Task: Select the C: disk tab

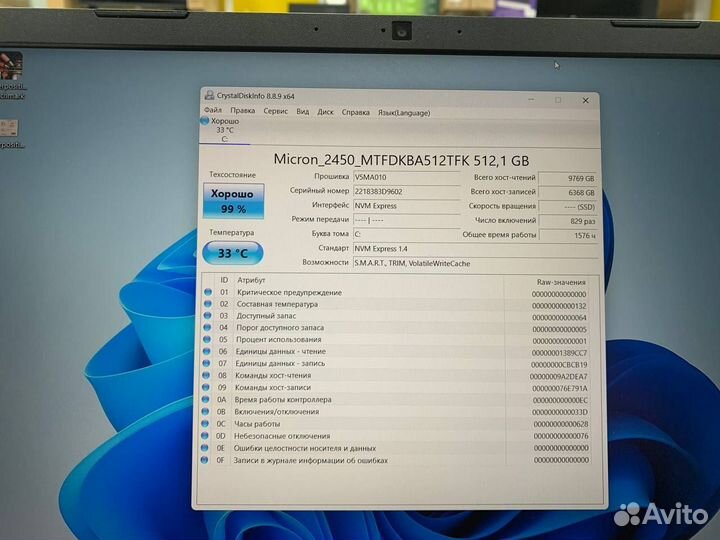Action: pos(224,139)
